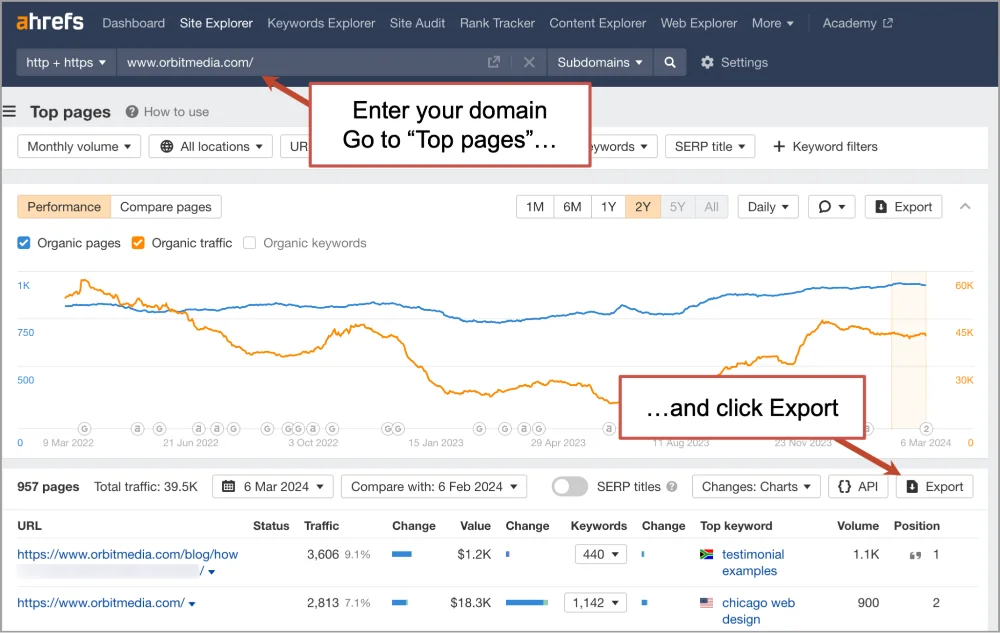Image resolution: width=1000 pixels, height=633 pixels.
Task: Open the 440 keywords dropdown
Action: click(600, 554)
